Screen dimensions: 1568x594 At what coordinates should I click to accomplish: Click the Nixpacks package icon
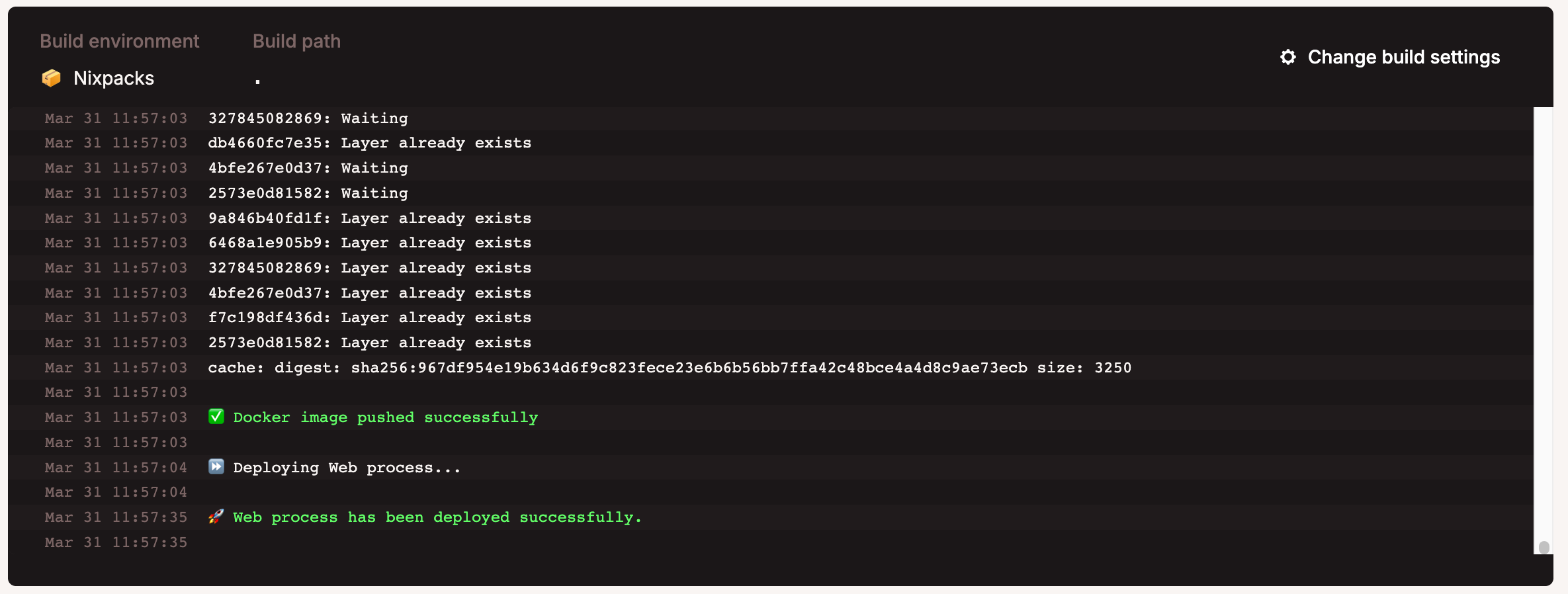coord(52,77)
